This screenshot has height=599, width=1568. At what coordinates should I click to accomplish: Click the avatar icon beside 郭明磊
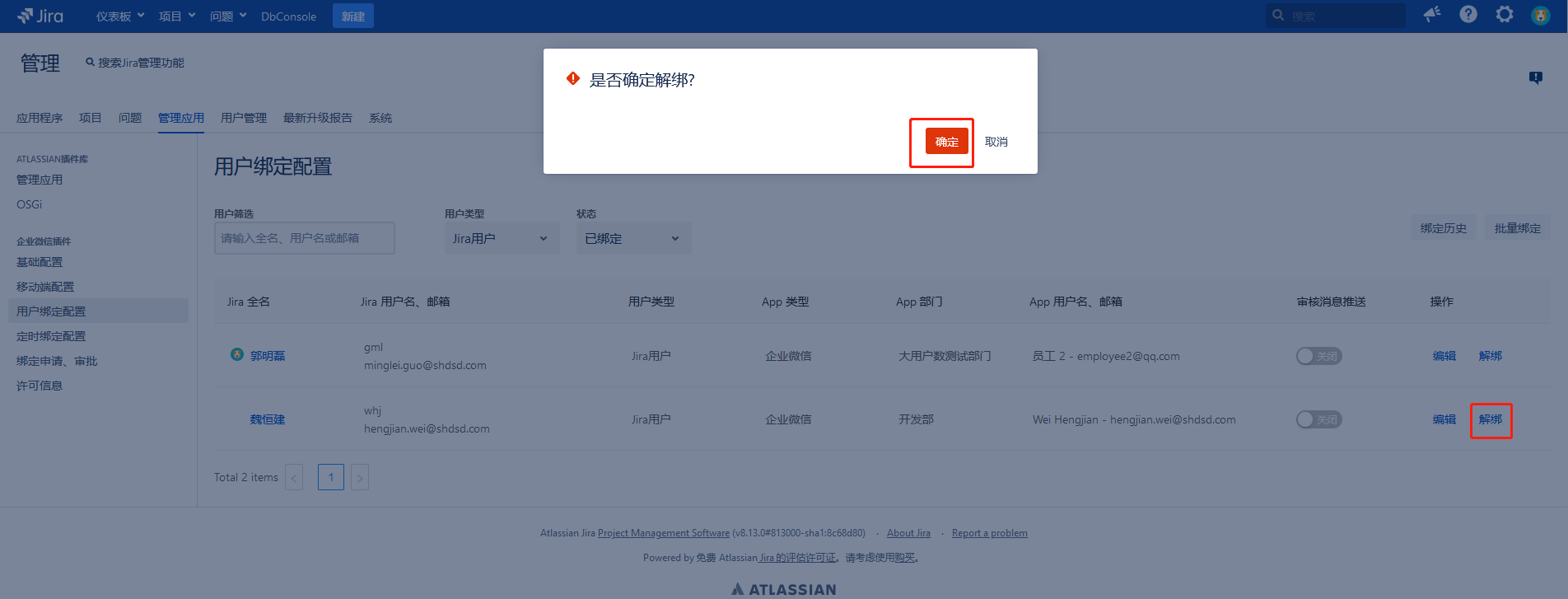point(237,354)
